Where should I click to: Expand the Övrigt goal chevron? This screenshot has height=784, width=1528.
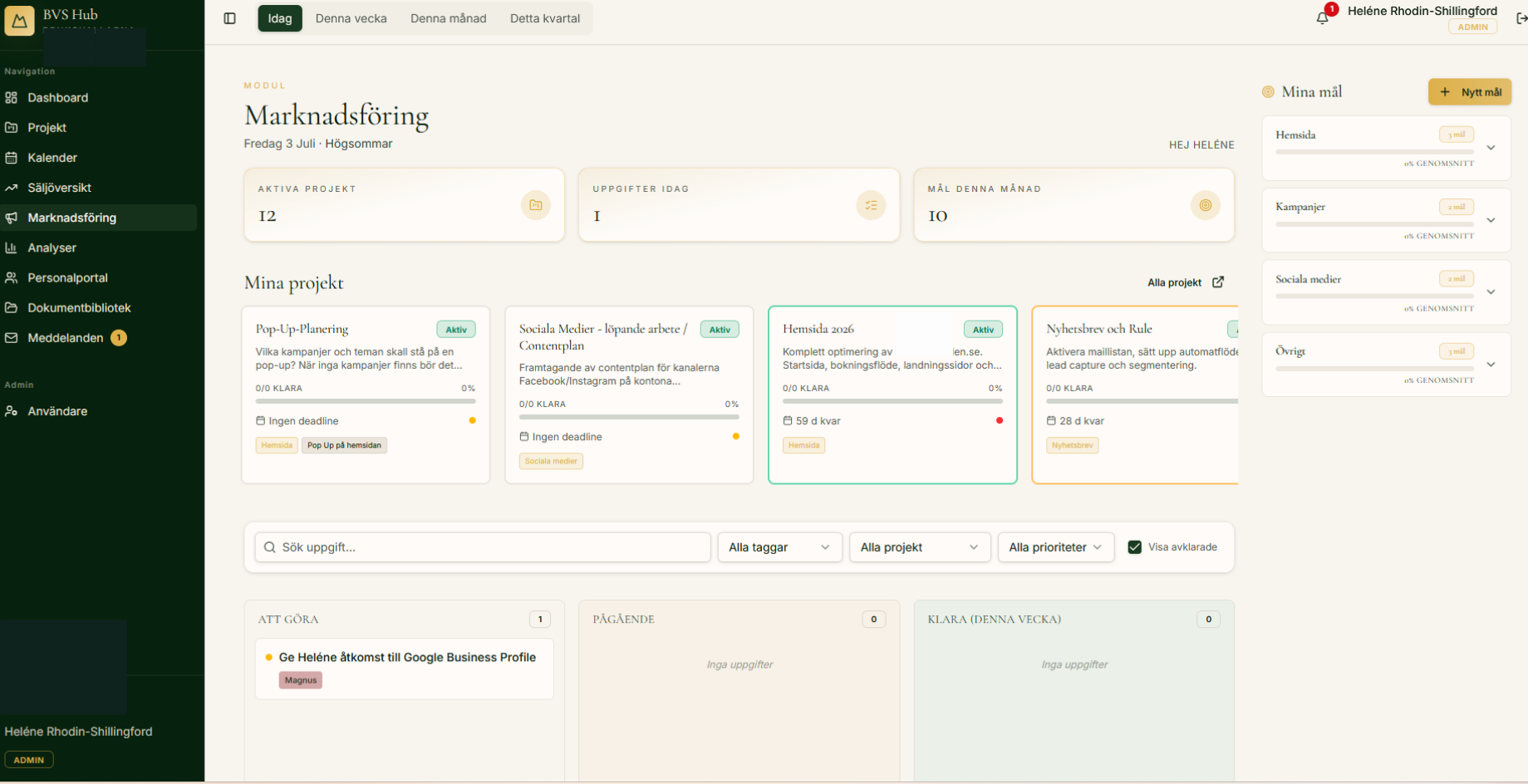point(1491,365)
